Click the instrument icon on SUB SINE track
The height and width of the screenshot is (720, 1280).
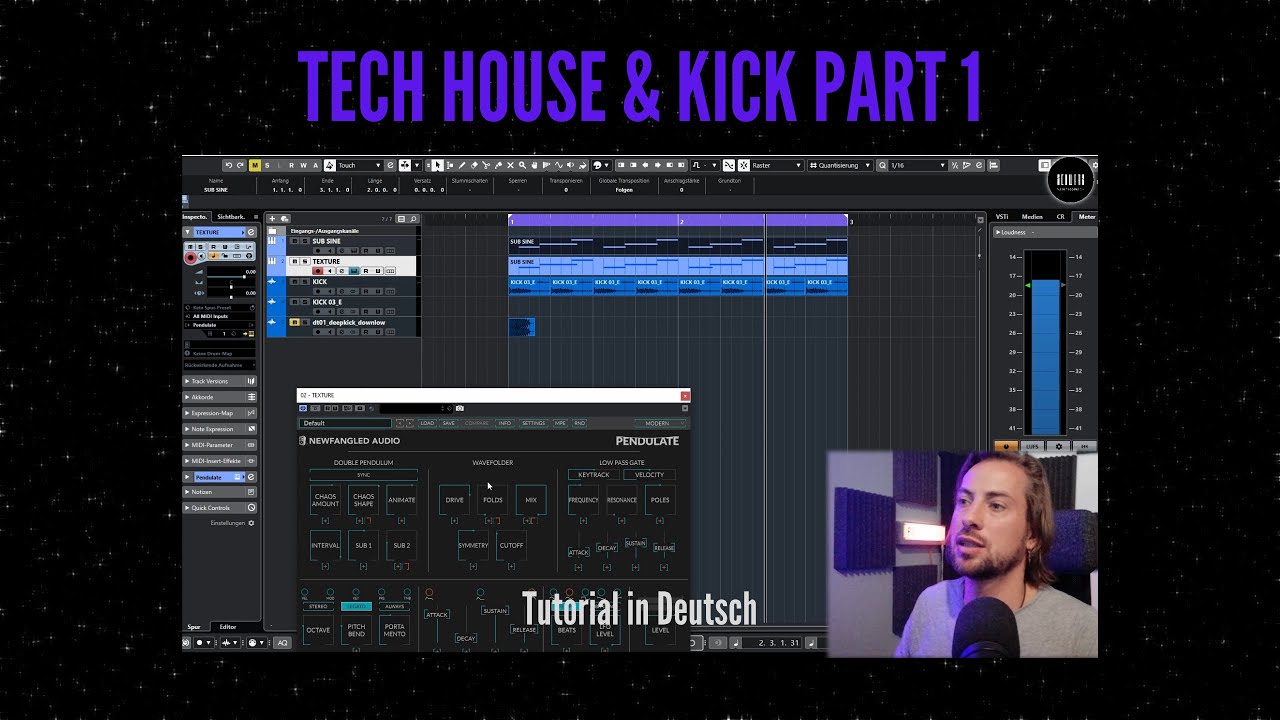tap(272, 241)
